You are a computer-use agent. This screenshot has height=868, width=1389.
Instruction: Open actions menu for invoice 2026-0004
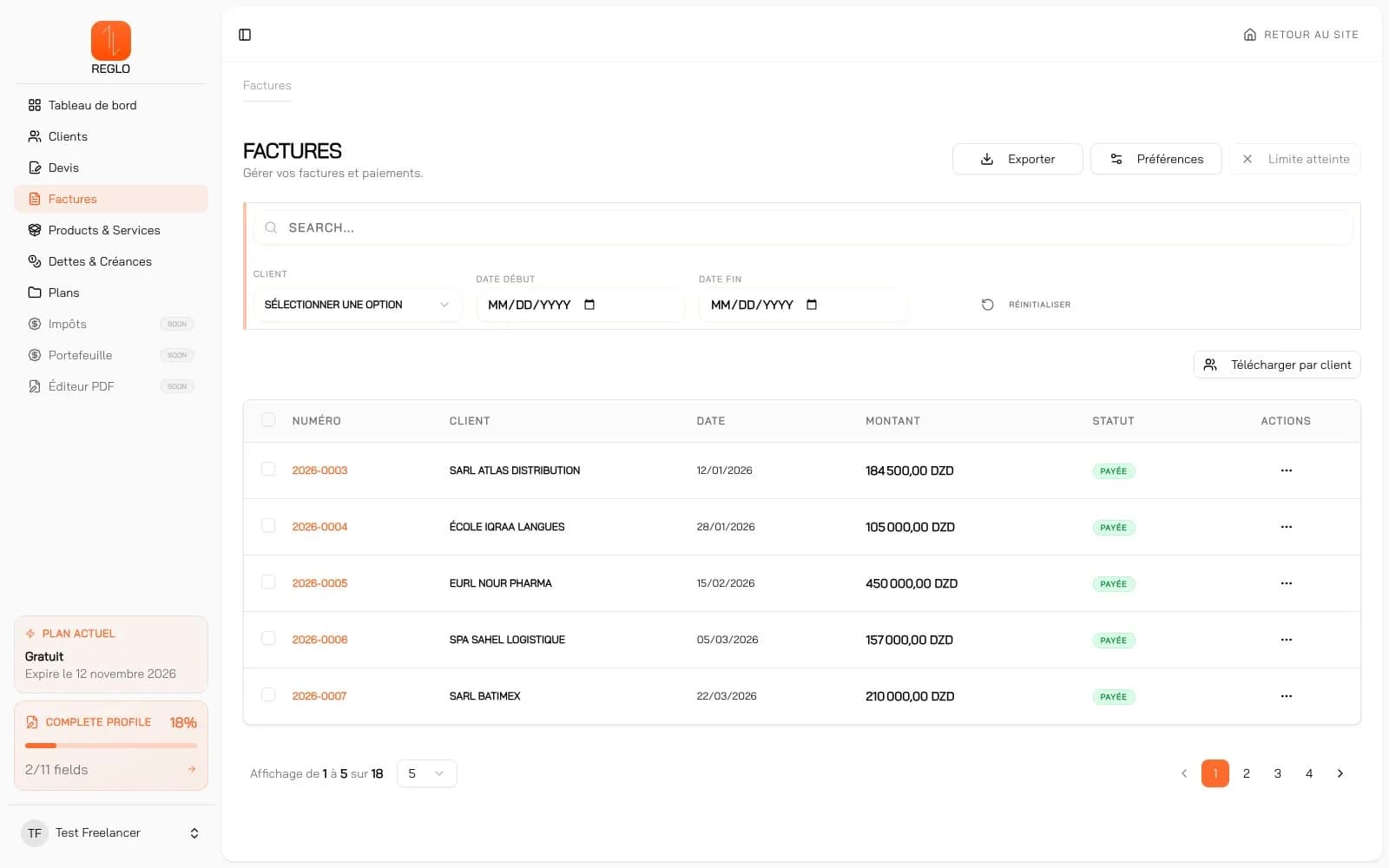click(x=1287, y=527)
